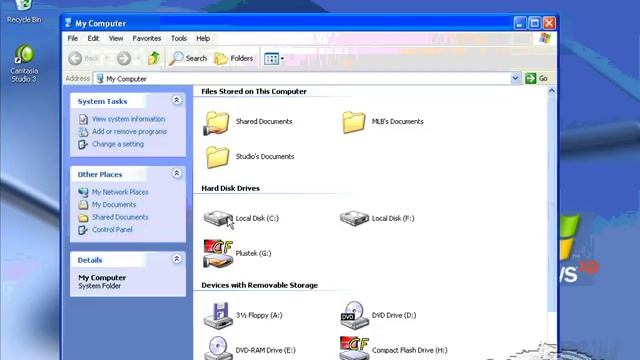
Task: Select the Local Disk (F:) drive icon
Action: coord(354,218)
